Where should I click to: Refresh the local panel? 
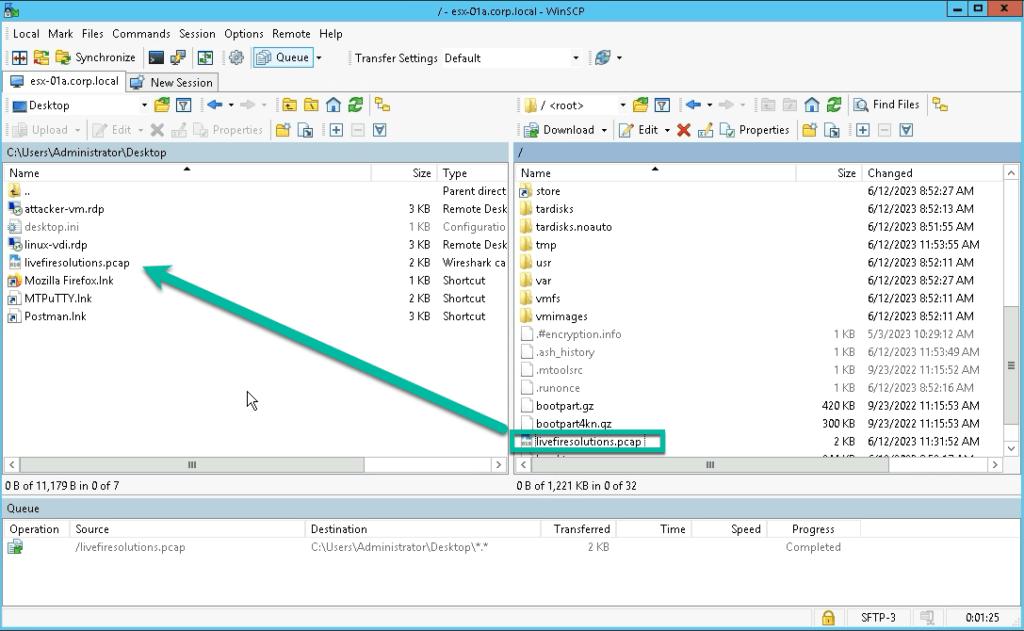[x=355, y=105]
